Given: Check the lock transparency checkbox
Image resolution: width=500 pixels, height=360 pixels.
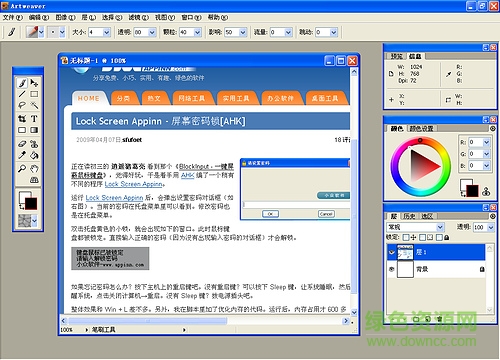Looking at the screenshot, I should pyautogui.click(x=422, y=237).
